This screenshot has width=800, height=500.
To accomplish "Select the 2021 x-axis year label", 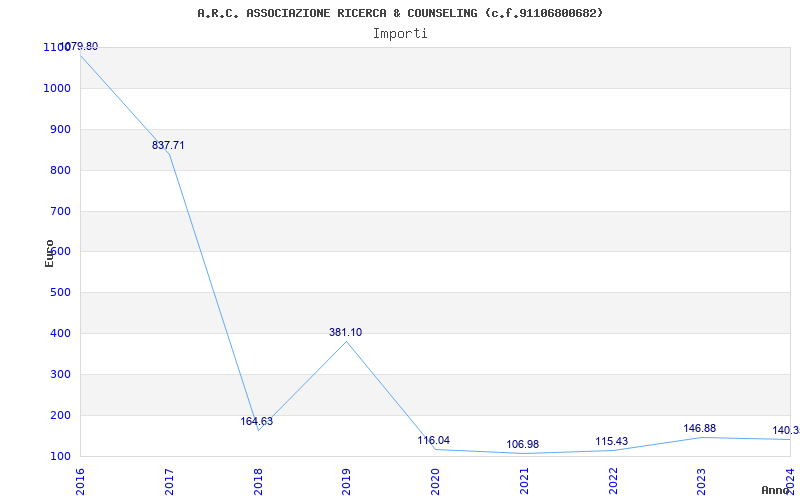I will coord(524,482).
